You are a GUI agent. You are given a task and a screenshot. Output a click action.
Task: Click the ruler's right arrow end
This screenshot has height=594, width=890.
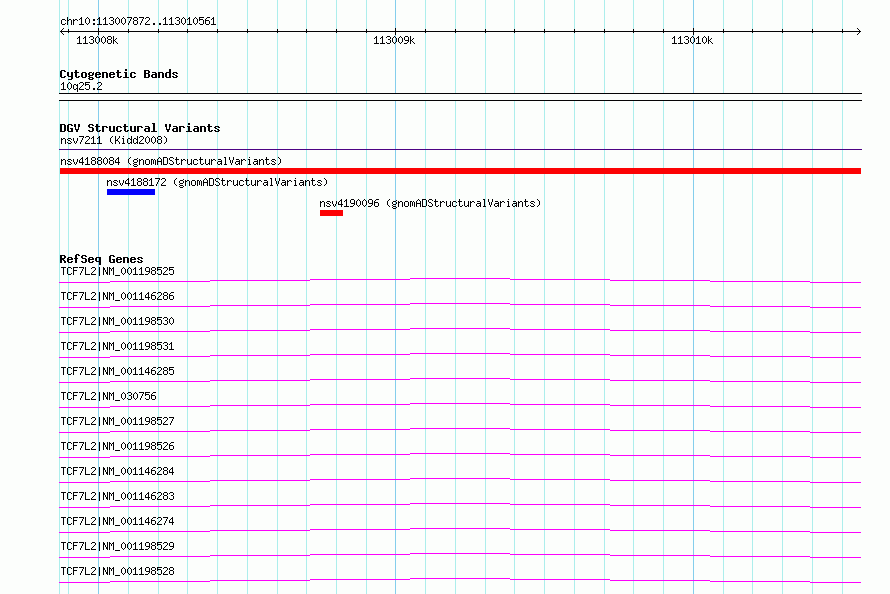pyautogui.click(x=858, y=31)
